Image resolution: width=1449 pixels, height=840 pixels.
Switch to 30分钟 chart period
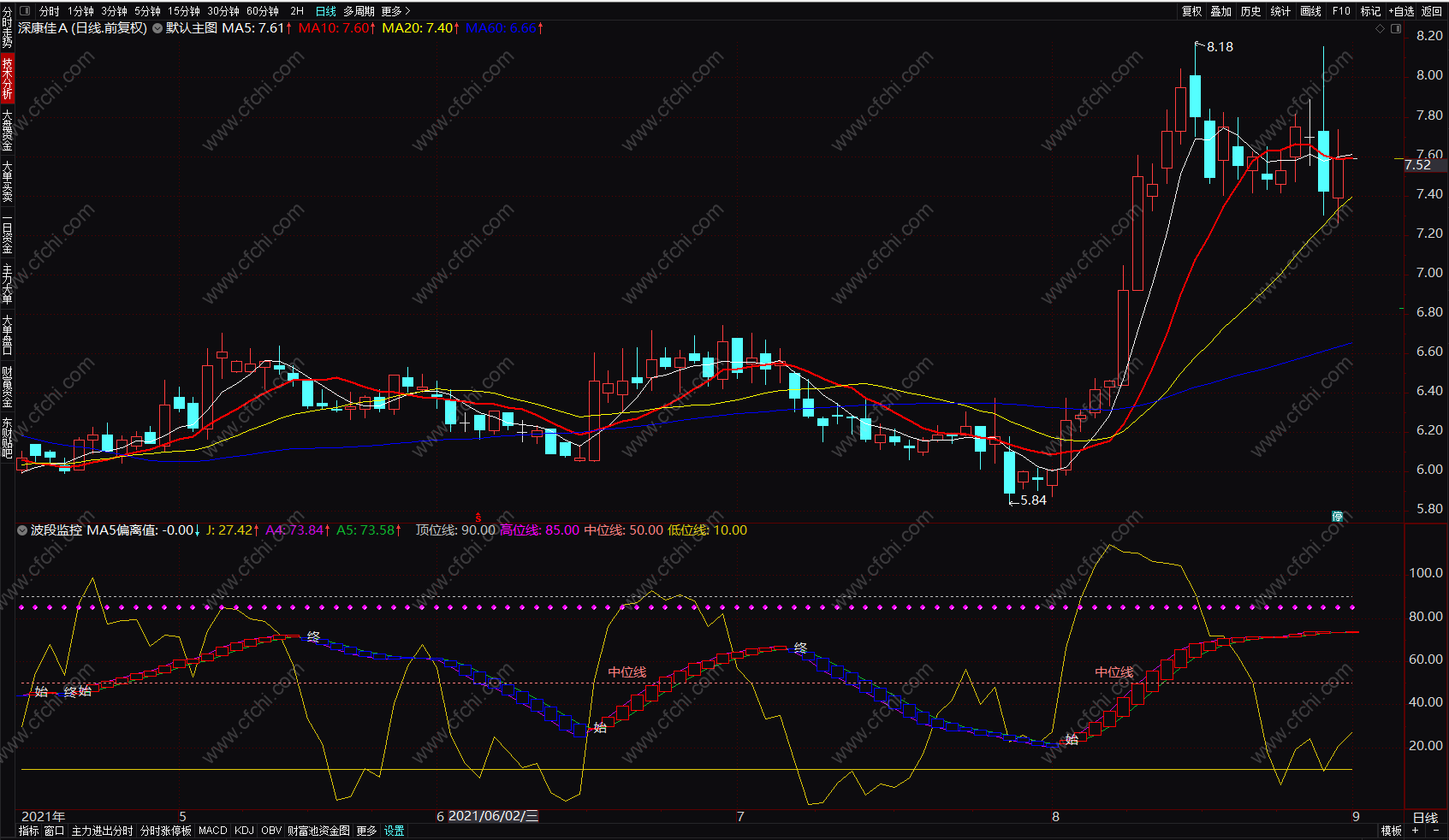click(x=223, y=11)
